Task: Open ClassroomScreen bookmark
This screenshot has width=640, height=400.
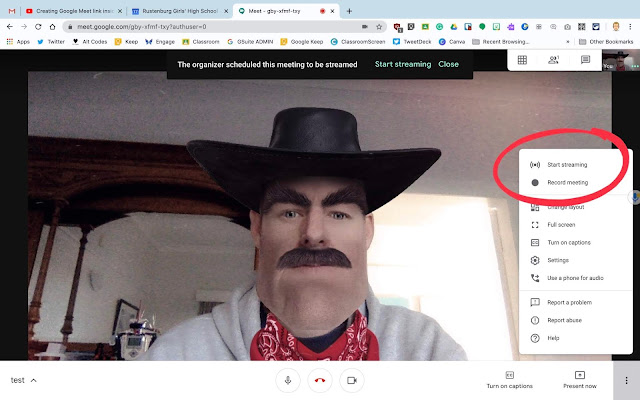Action: click(x=358, y=42)
